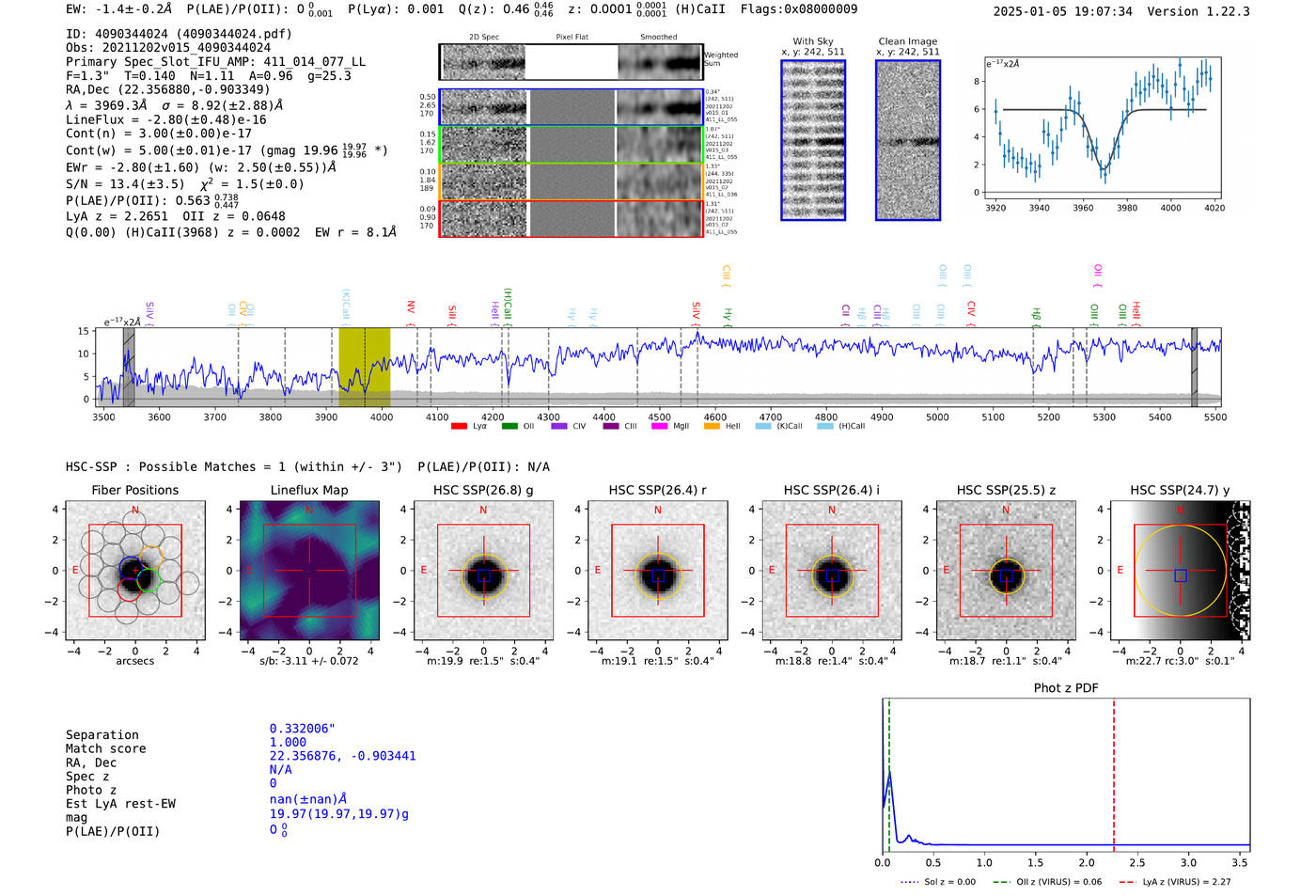Click the light blue (H)CaII legend swatch

824,427
